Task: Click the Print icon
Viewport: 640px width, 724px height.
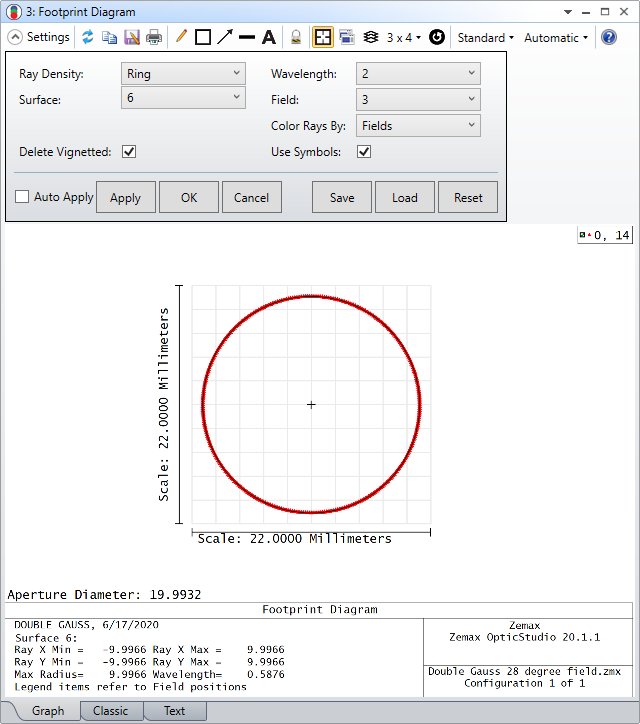Action: (x=154, y=37)
